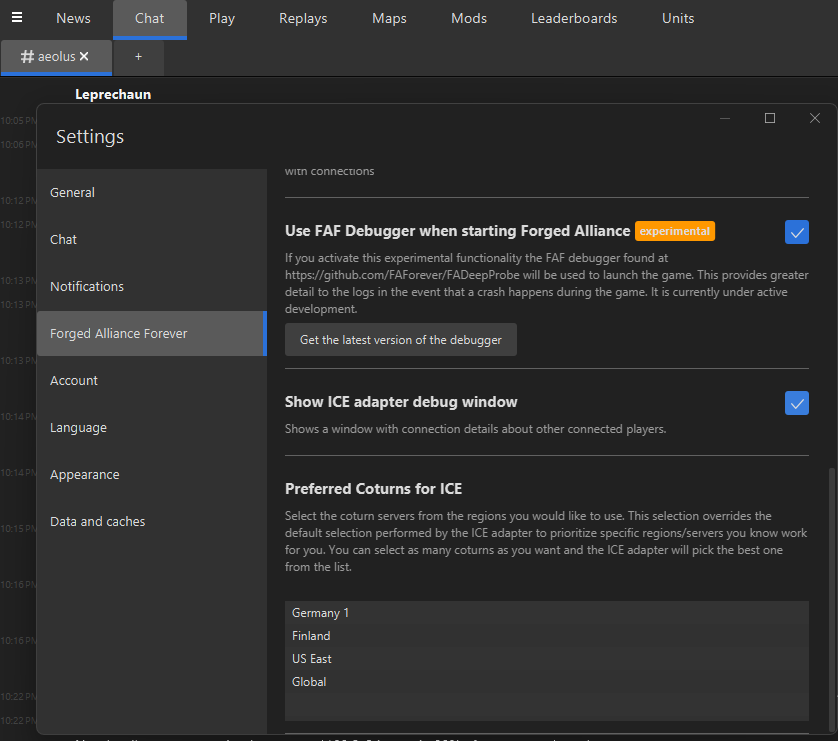Open the Replays tab

303,18
